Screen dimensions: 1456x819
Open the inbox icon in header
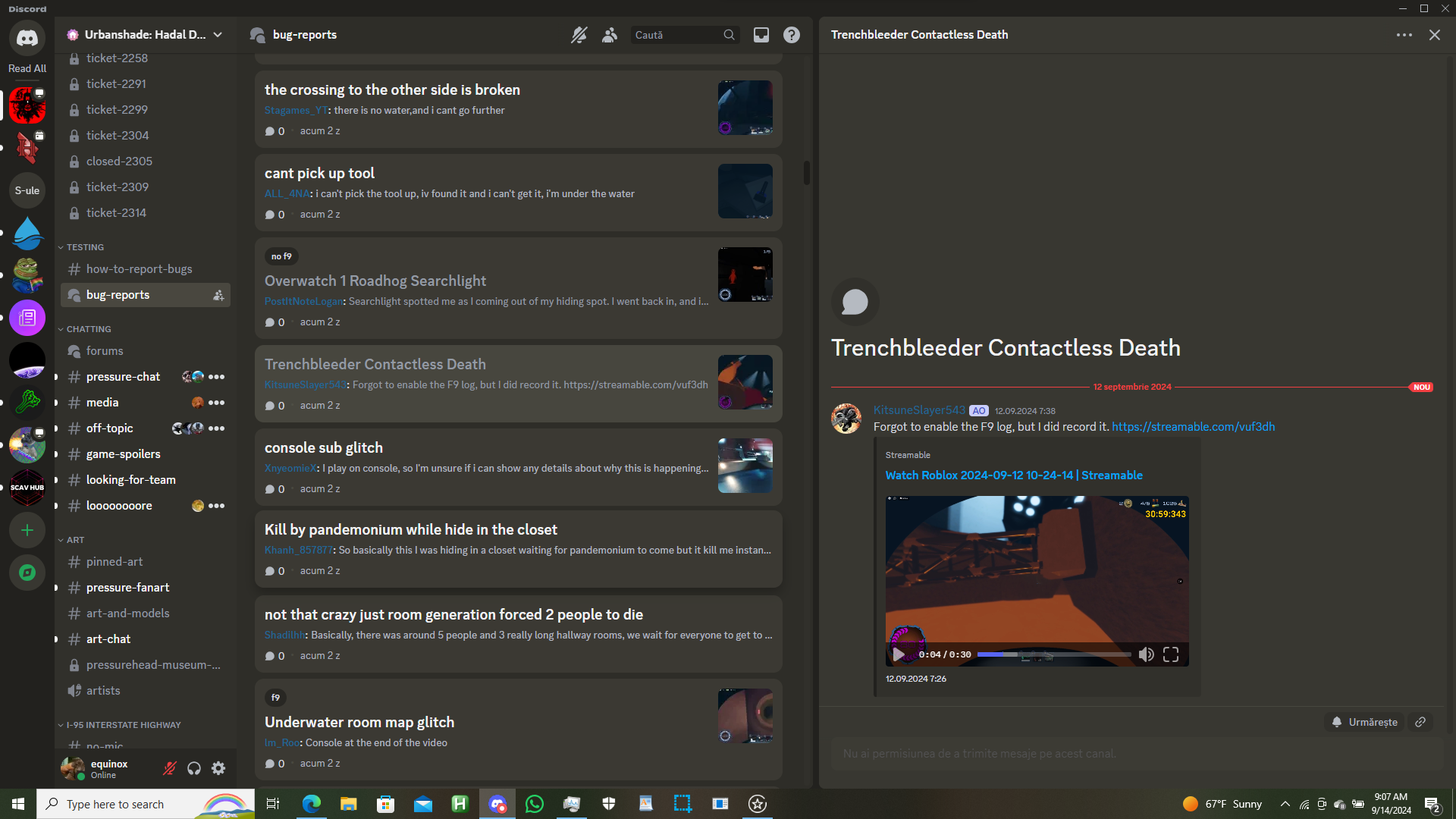click(761, 35)
